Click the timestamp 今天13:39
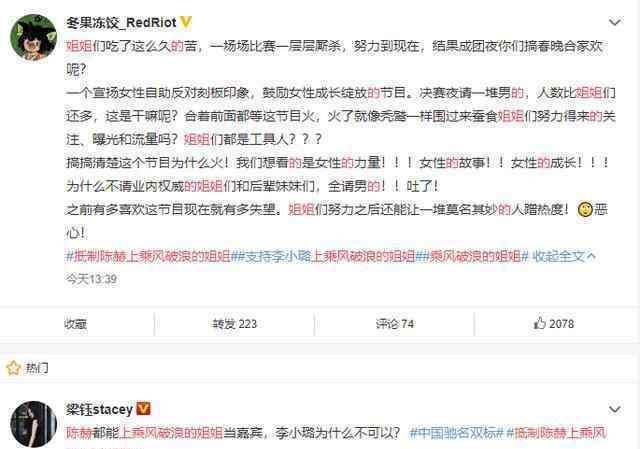The height and width of the screenshot is (449, 640). pos(91,279)
